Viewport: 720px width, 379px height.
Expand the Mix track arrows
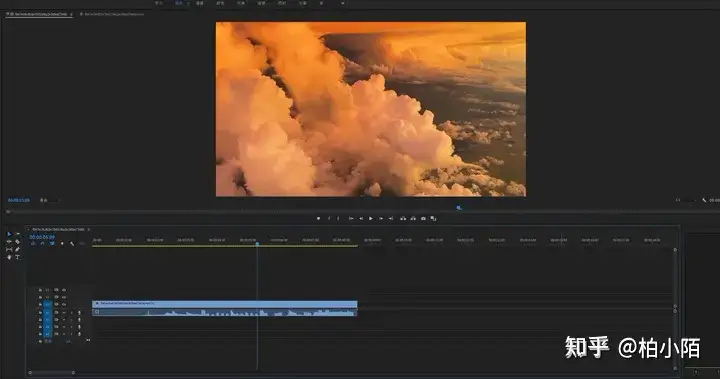(x=88, y=340)
